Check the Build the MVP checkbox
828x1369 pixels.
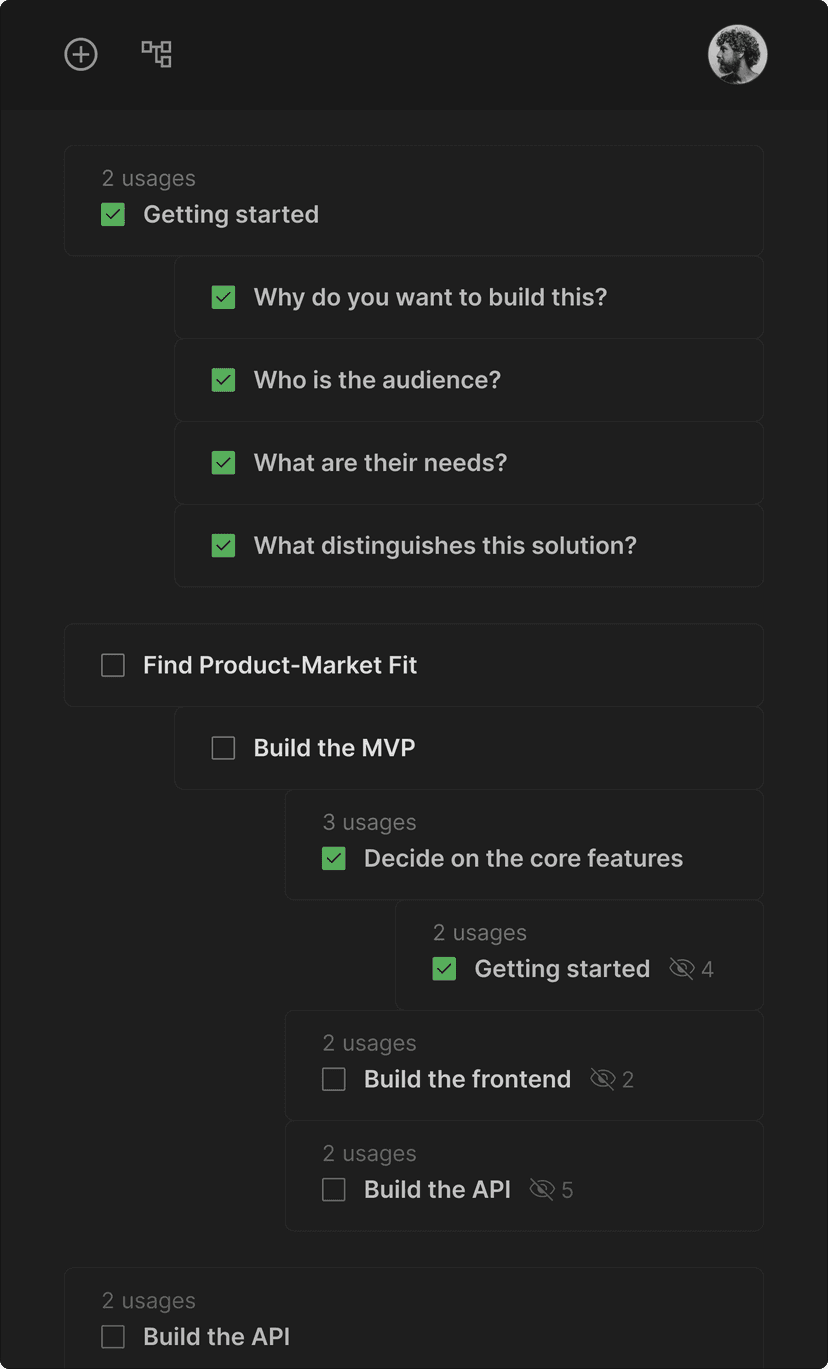click(223, 747)
